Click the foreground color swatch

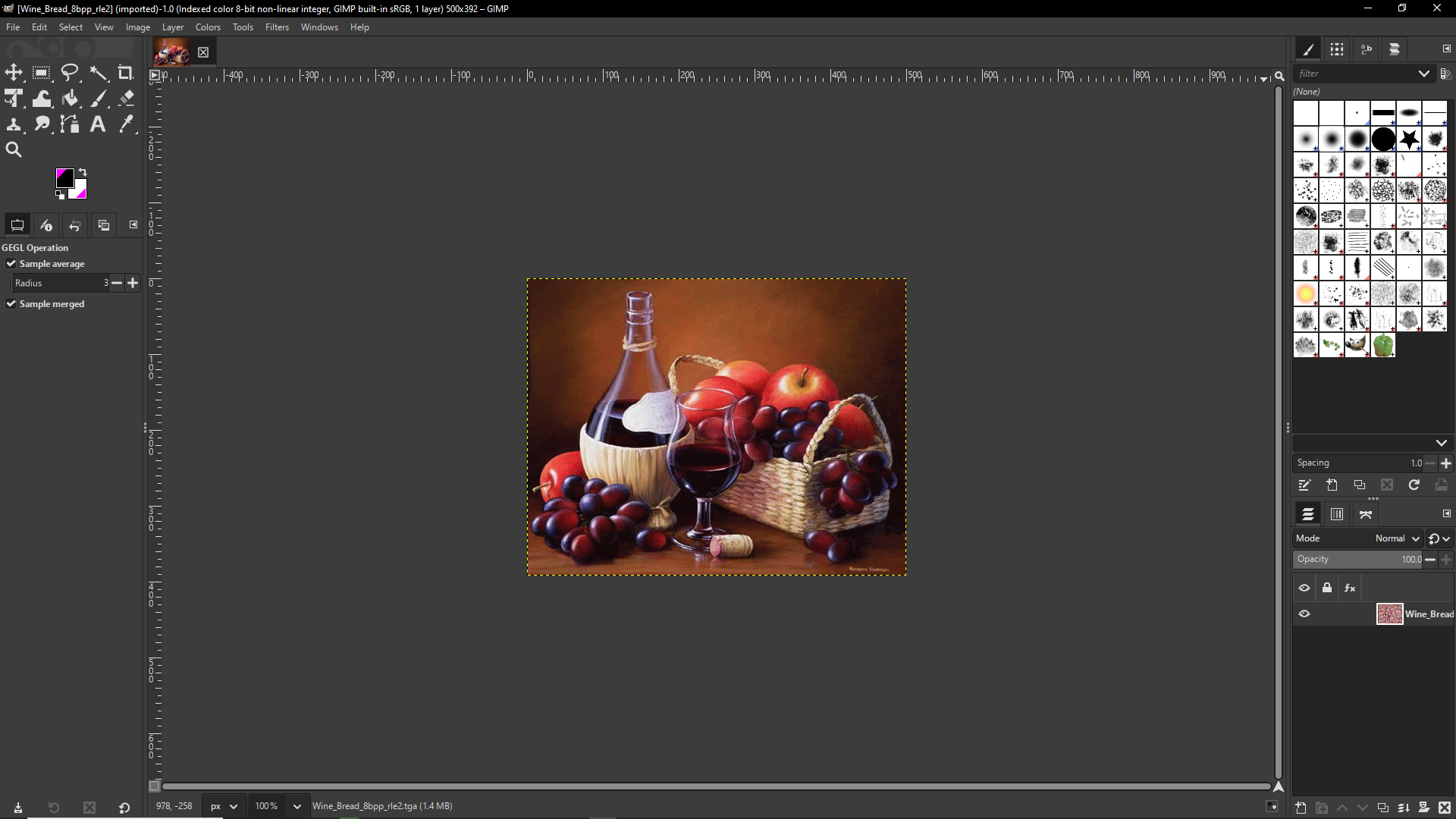point(64,177)
